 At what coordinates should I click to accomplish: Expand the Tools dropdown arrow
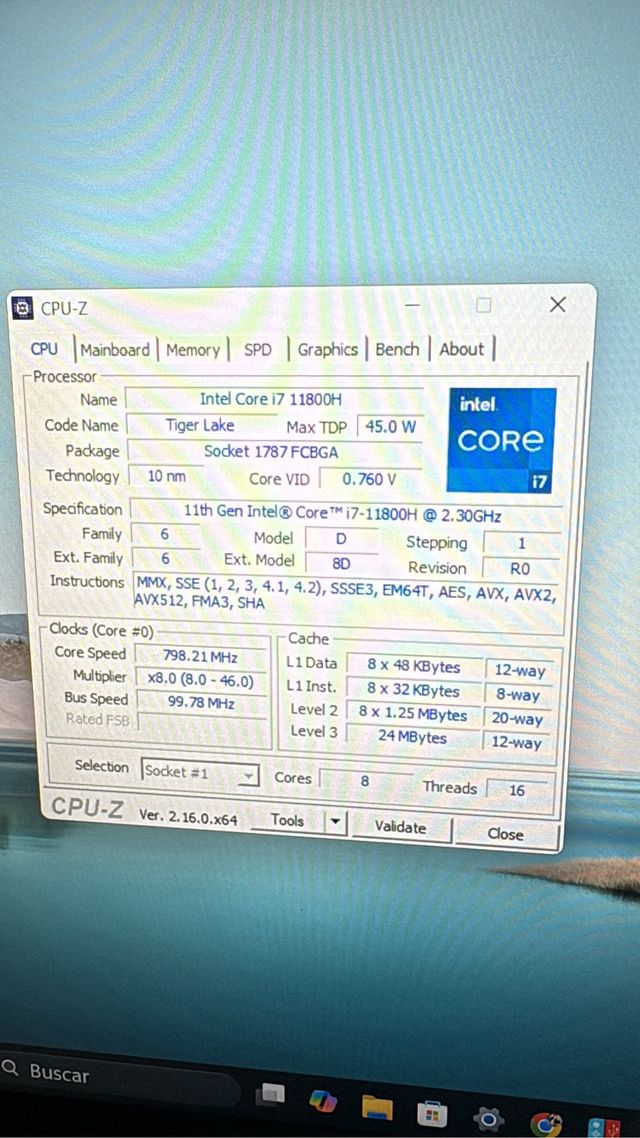click(x=335, y=822)
